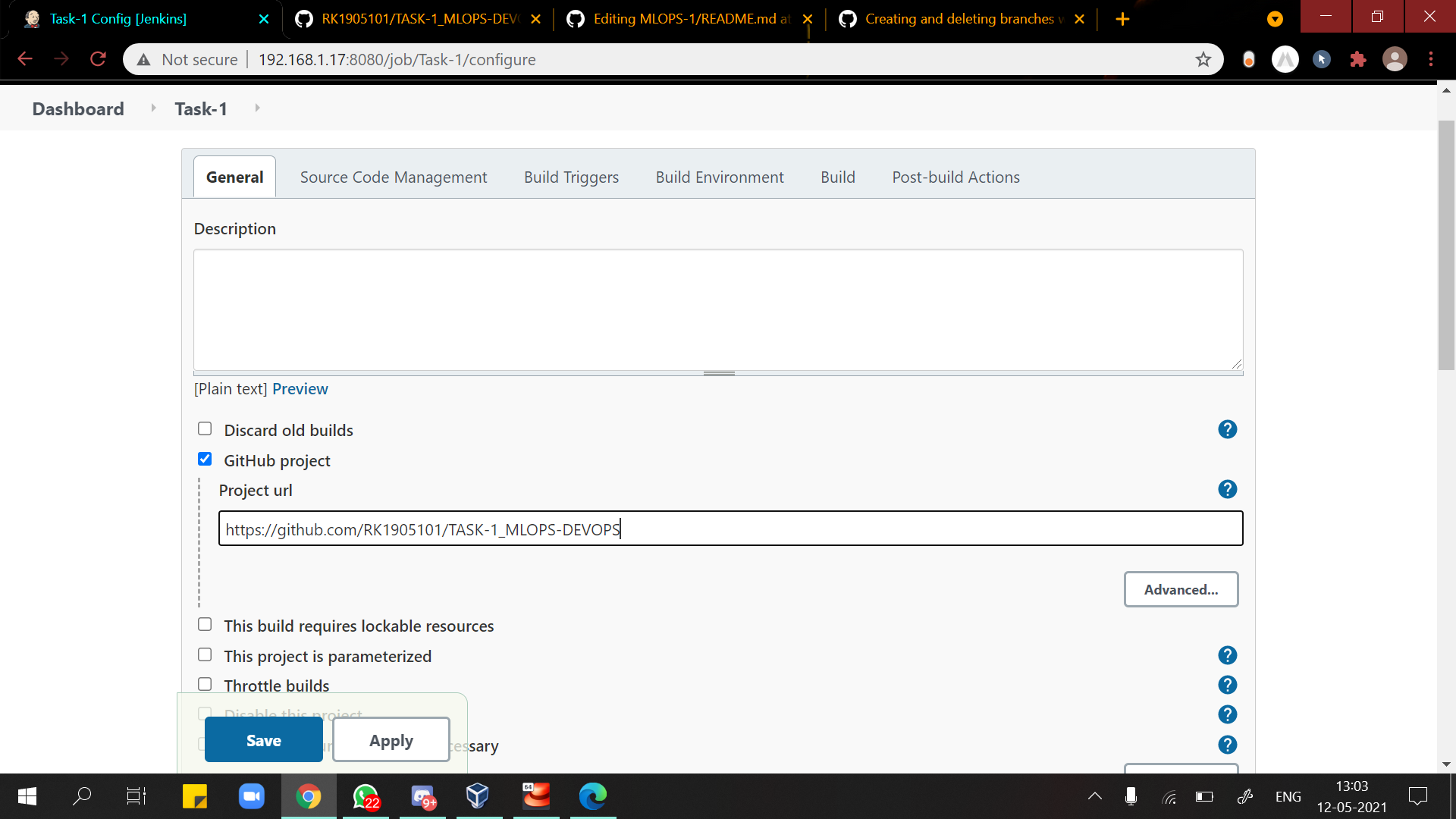1456x819 pixels.
Task: Open the description Preview link
Action: (x=300, y=388)
